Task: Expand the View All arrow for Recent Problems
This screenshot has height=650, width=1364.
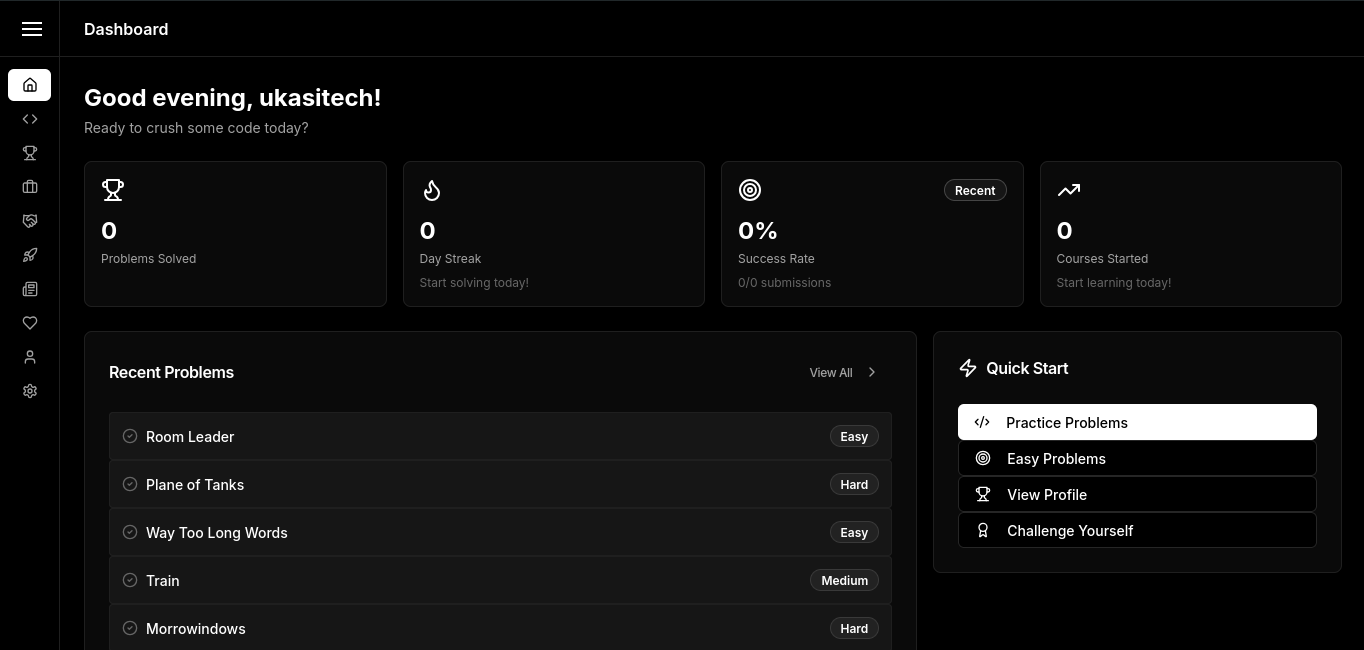Action: coord(871,372)
